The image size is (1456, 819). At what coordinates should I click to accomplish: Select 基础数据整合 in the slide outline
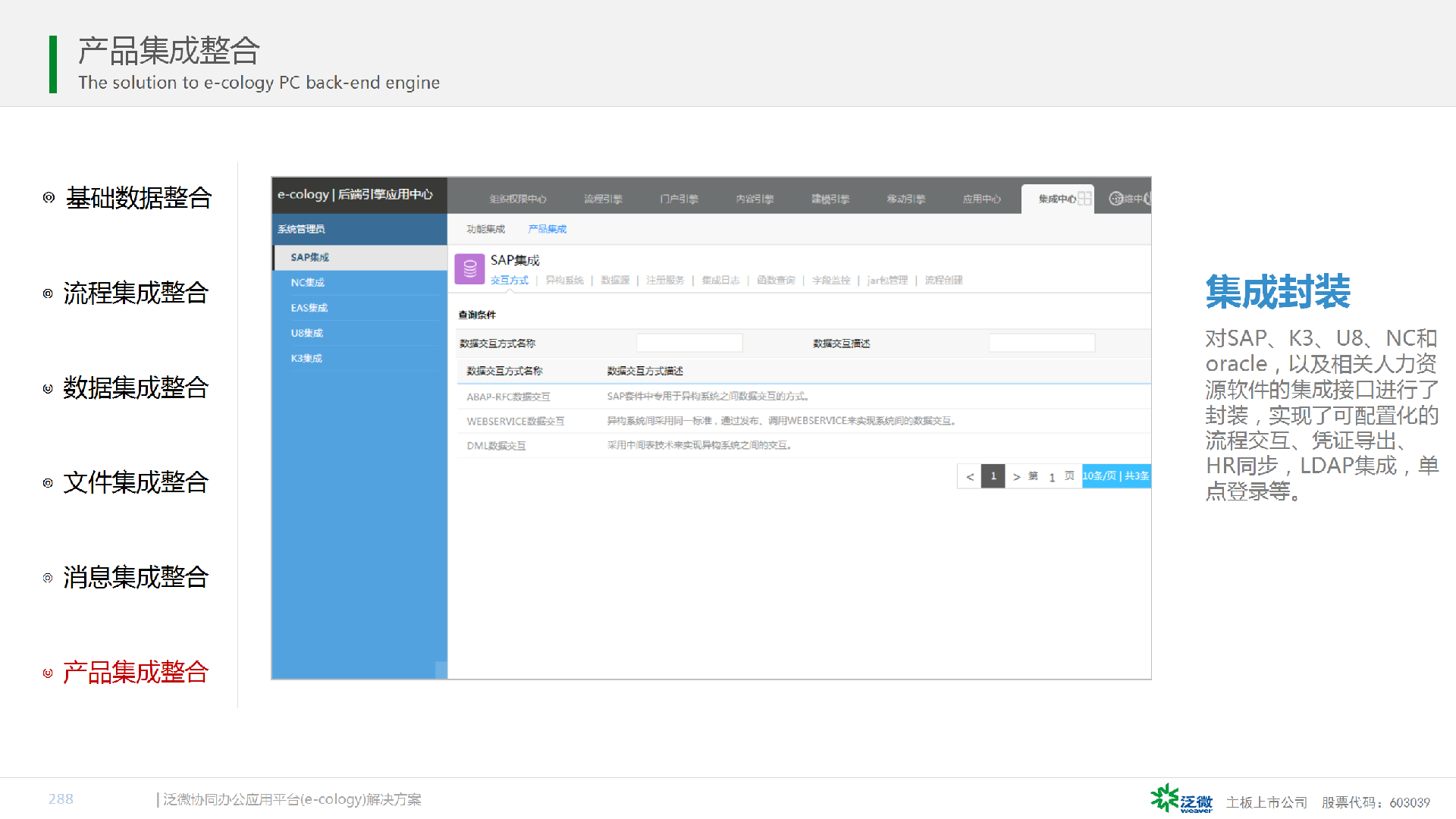click(139, 198)
